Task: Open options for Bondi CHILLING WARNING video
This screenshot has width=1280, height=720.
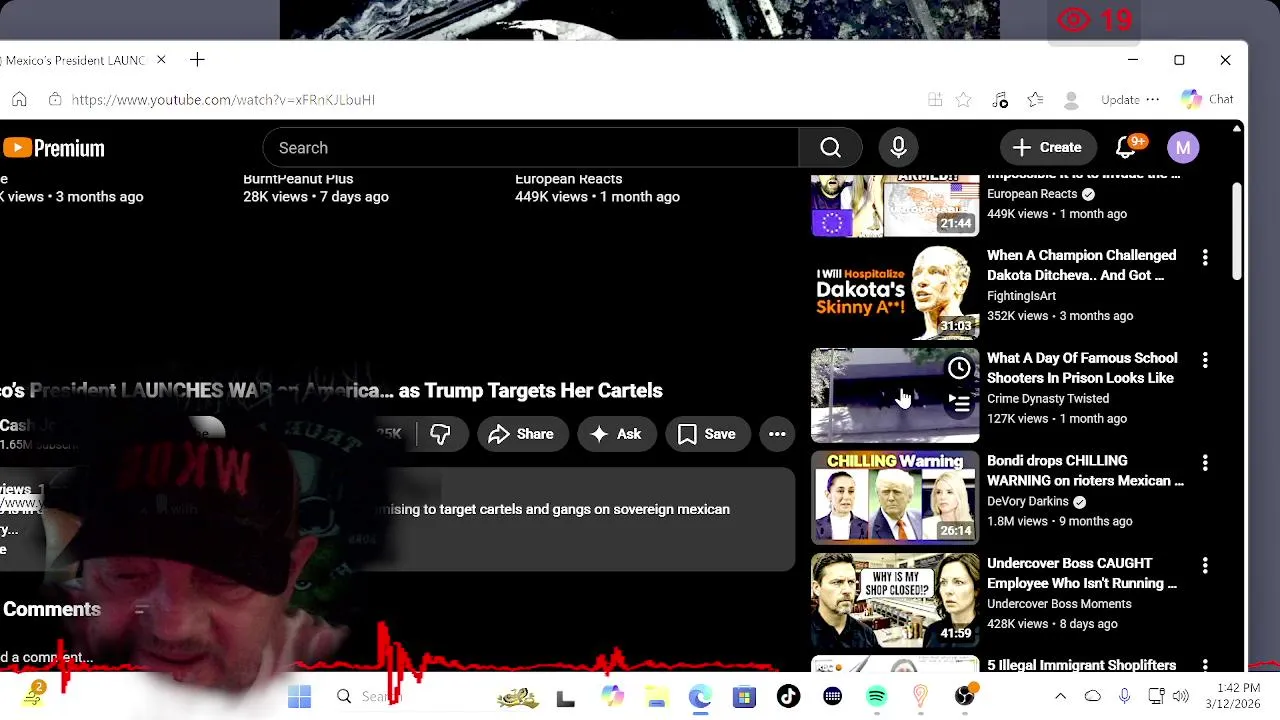Action: point(1205,462)
